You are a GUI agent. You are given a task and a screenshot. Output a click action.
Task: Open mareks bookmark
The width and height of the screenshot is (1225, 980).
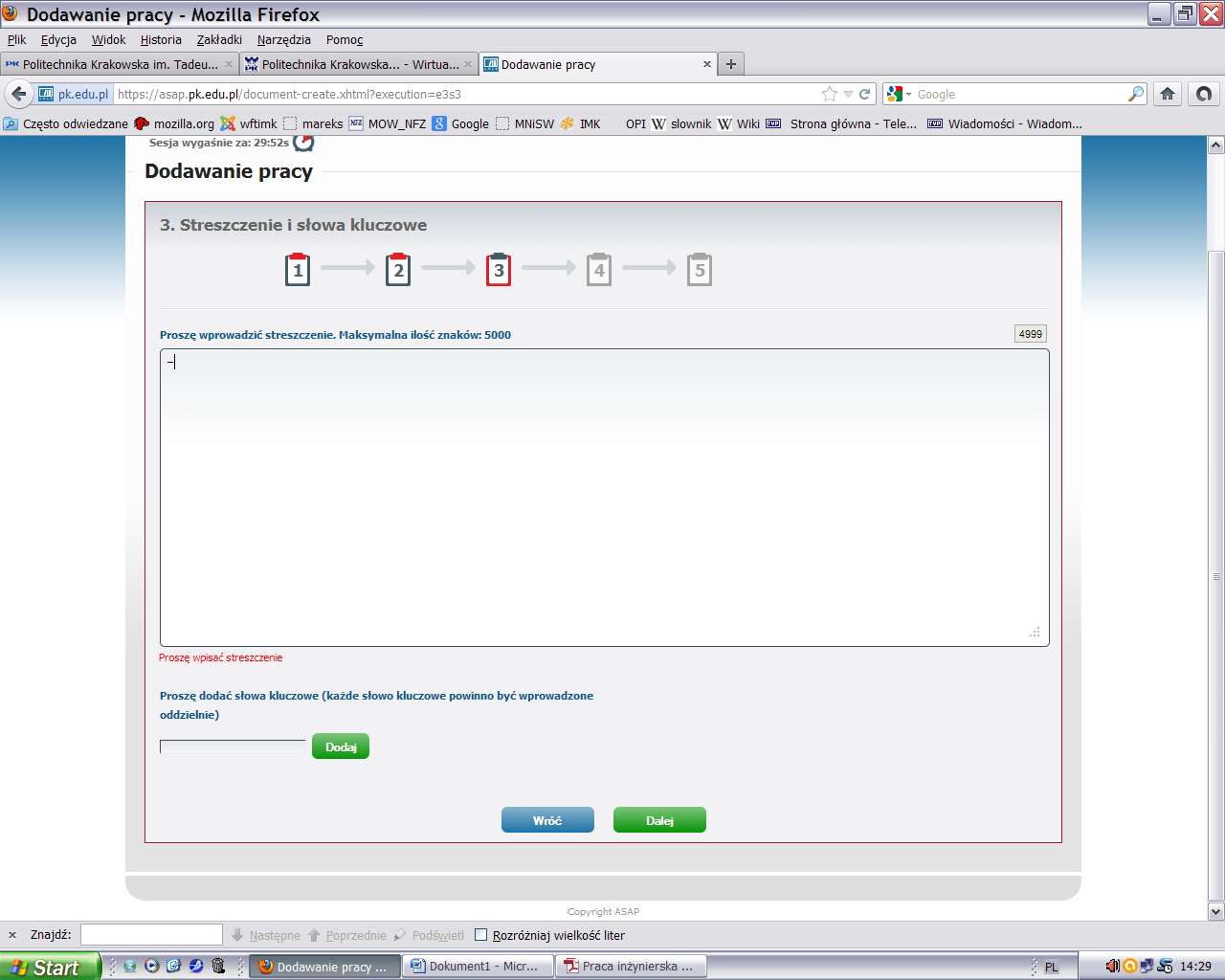point(313,123)
